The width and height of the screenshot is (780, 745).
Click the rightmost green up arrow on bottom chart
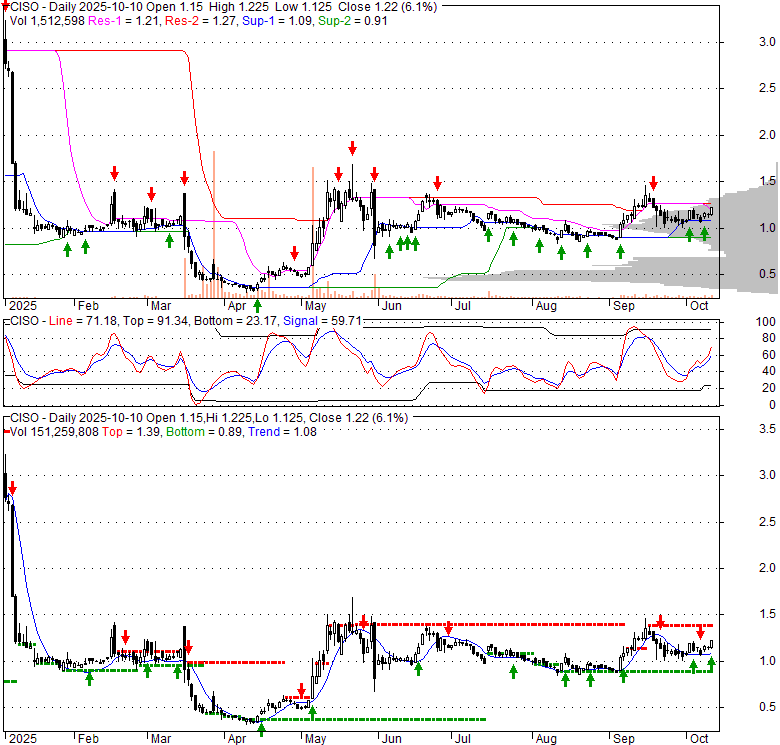tap(711, 662)
